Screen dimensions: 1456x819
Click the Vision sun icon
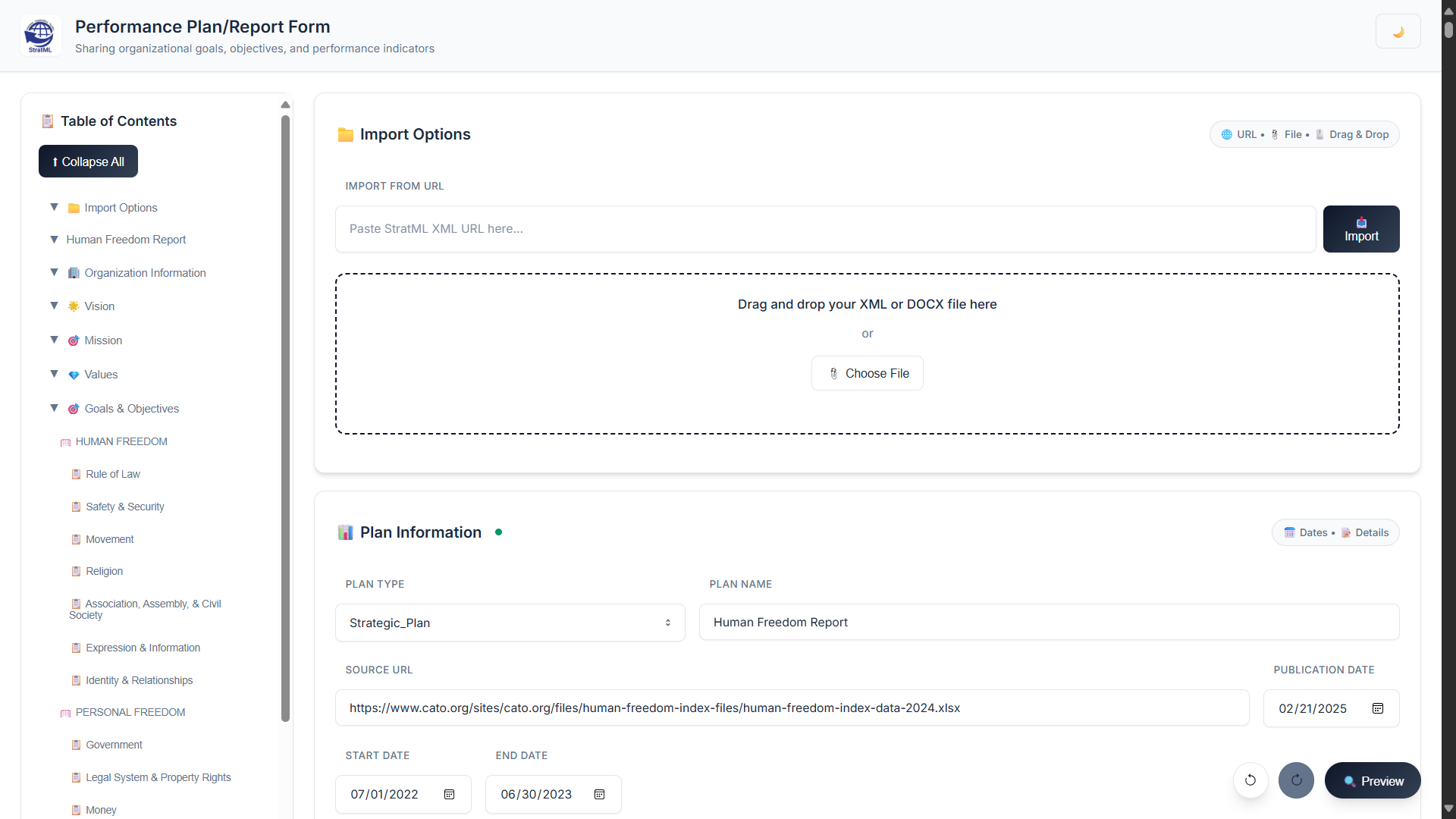click(74, 306)
